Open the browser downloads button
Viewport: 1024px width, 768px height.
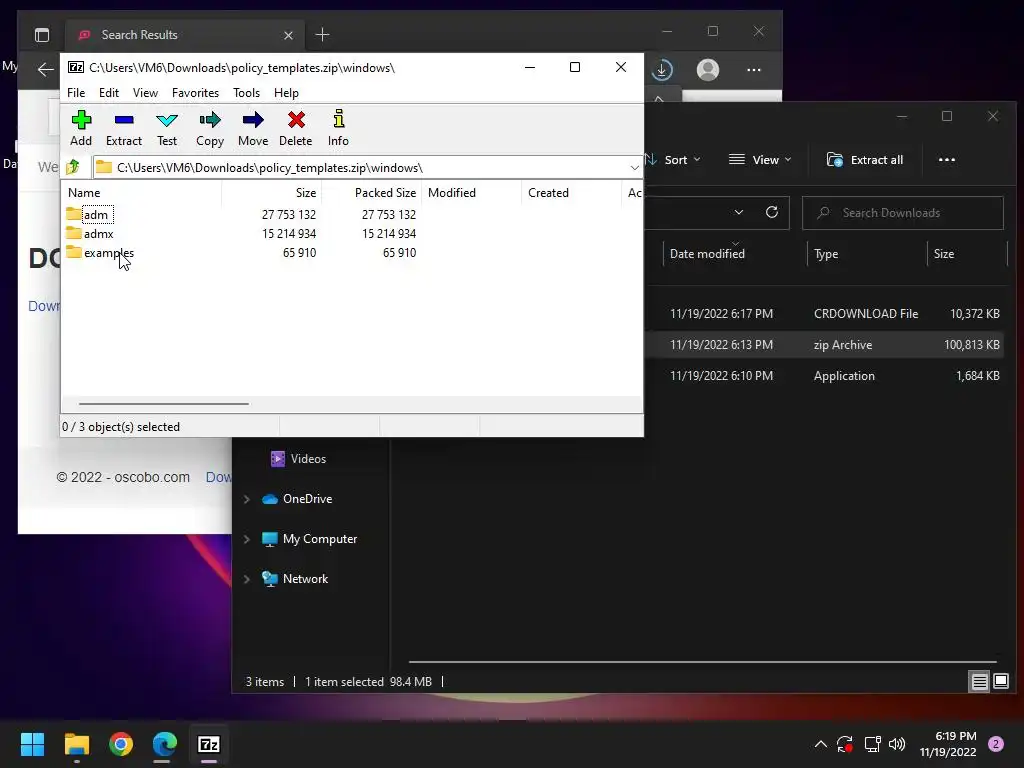pos(662,69)
